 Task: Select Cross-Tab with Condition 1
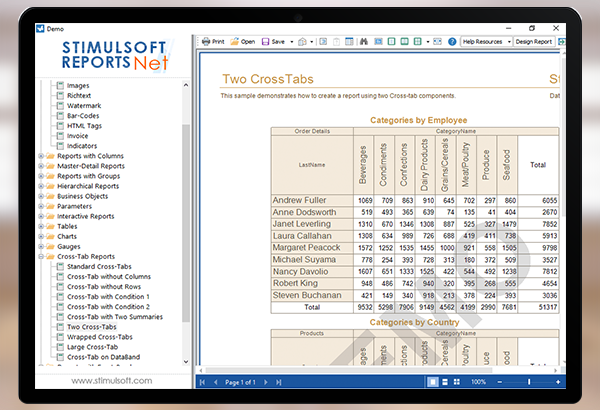[108, 297]
